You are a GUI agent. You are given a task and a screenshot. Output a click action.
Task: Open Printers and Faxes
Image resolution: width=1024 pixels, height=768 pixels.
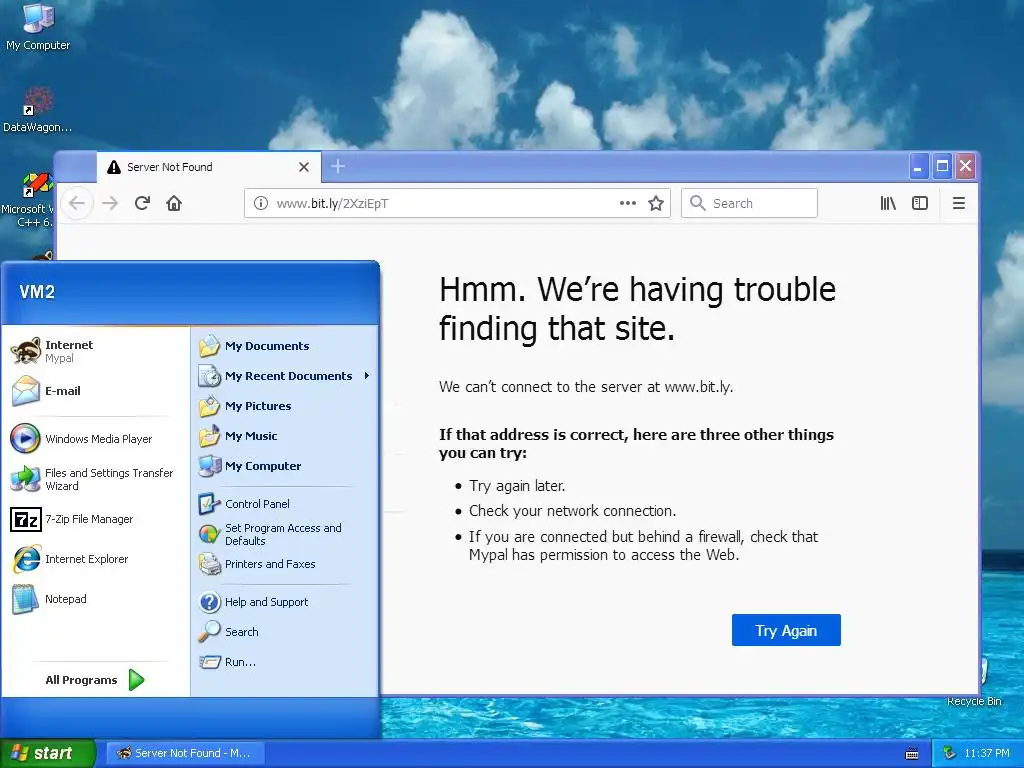[x=284, y=564]
